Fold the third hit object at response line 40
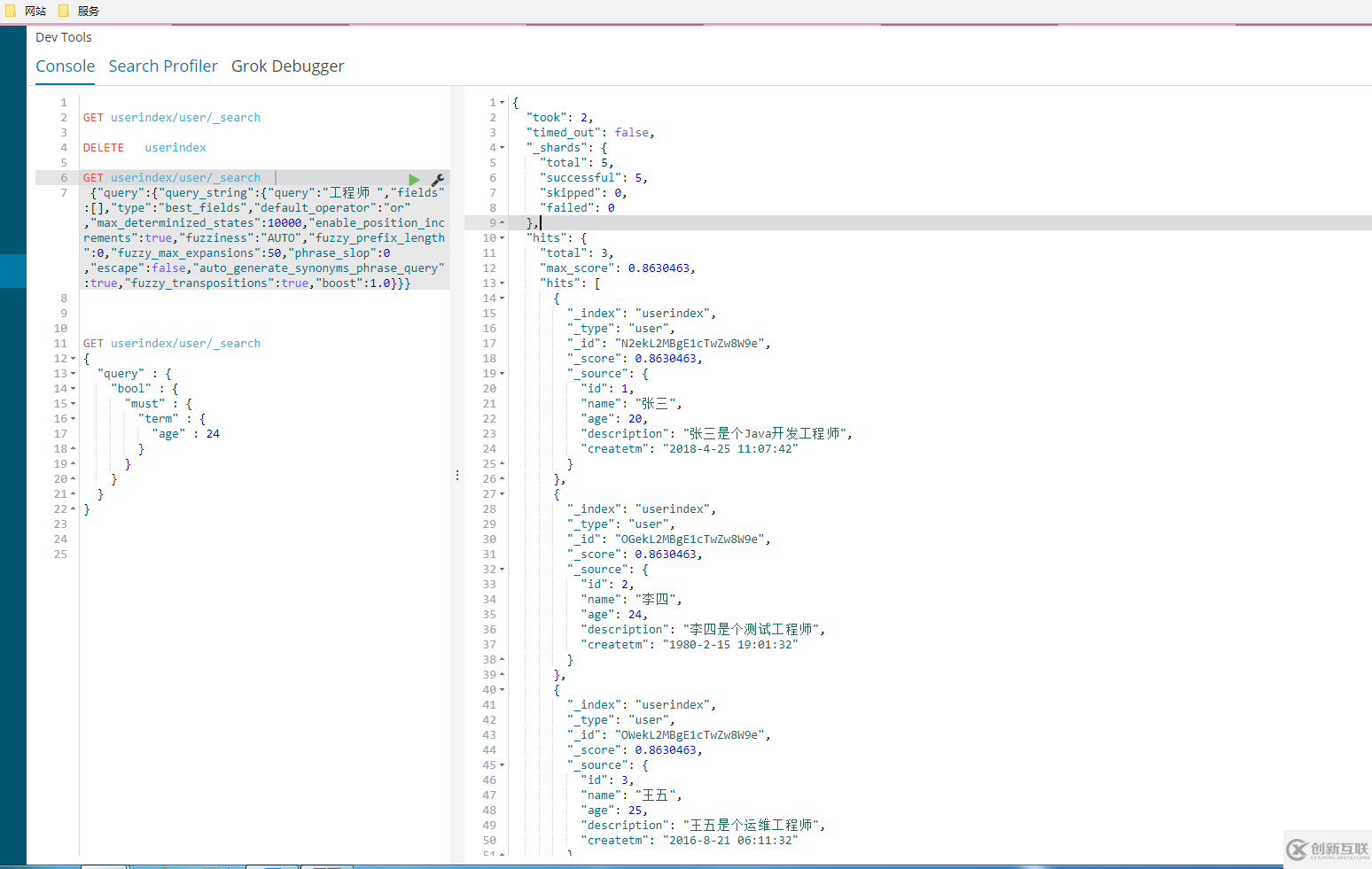1372x869 pixels. tap(502, 690)
